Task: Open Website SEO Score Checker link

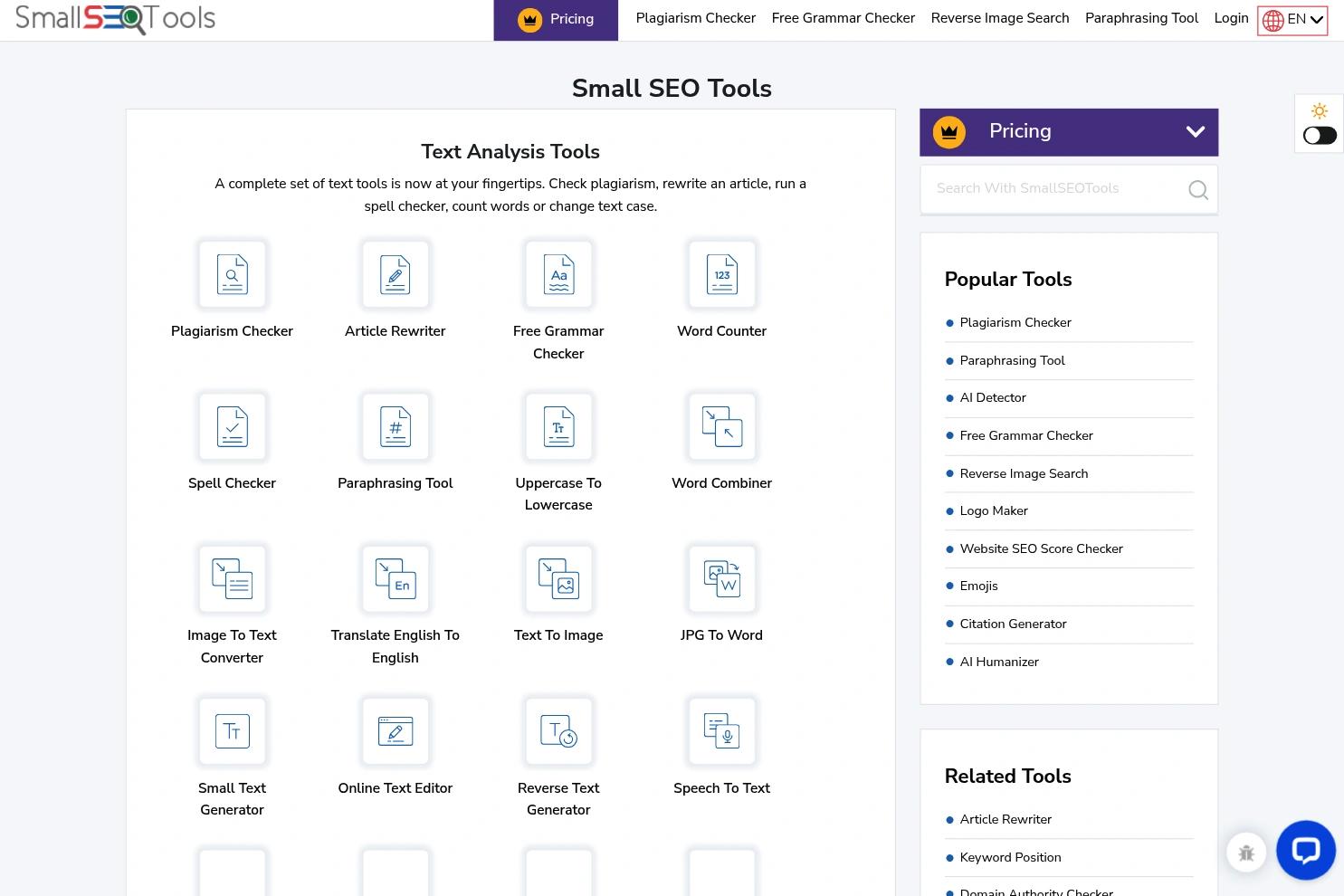Action: [1041, 548]
